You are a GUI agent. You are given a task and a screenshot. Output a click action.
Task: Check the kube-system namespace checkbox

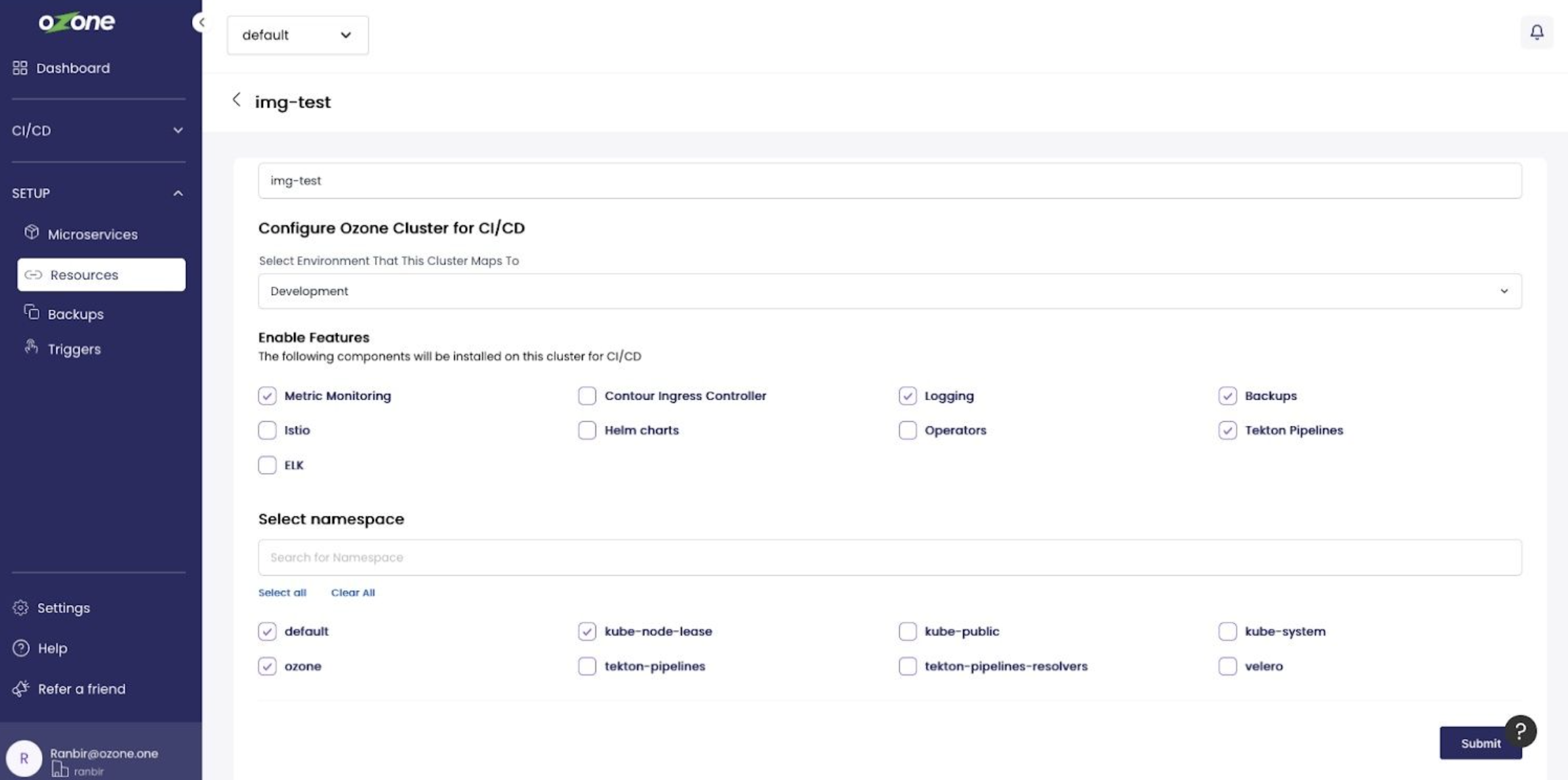[1227, 631]
